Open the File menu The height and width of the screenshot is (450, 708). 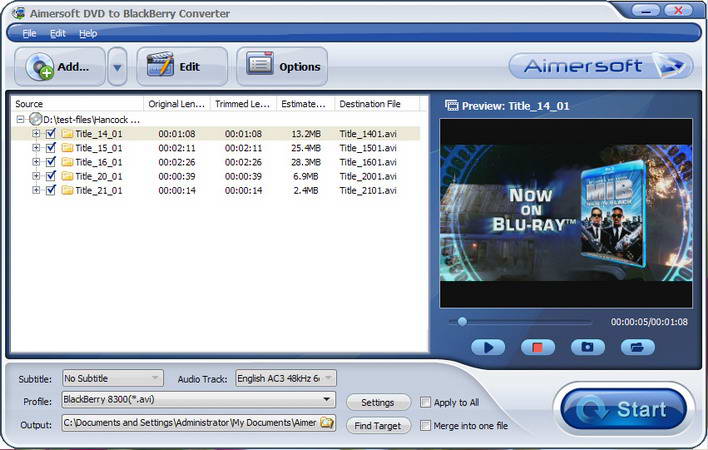pyautogui.click(x=29, y=33)
